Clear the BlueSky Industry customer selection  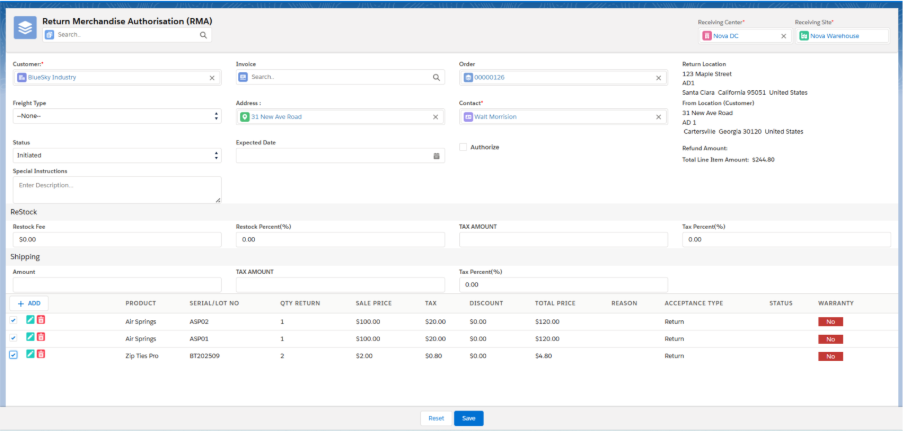point(212,77)
